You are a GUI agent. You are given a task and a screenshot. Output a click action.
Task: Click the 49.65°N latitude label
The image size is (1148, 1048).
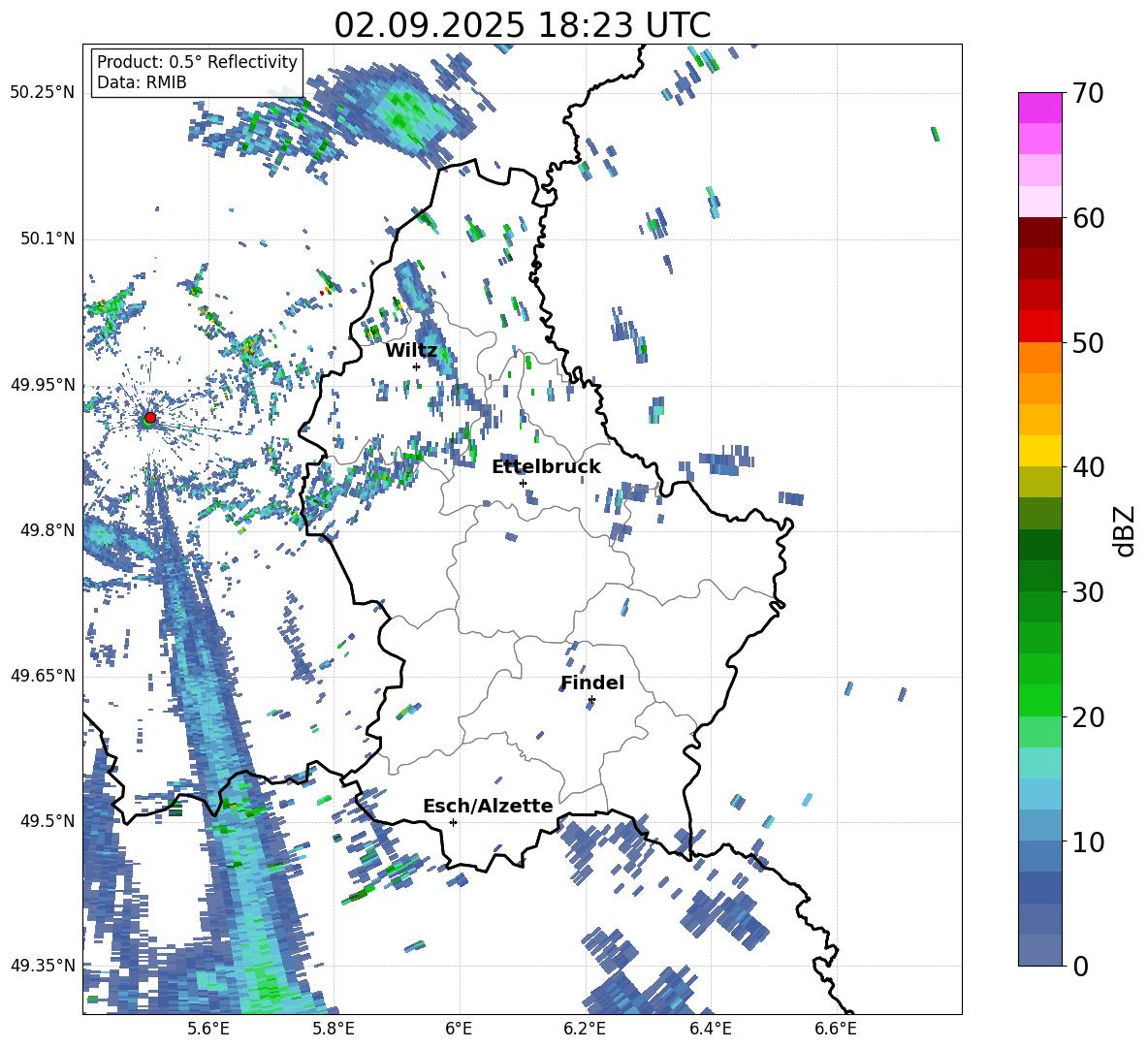coord(43,676)
